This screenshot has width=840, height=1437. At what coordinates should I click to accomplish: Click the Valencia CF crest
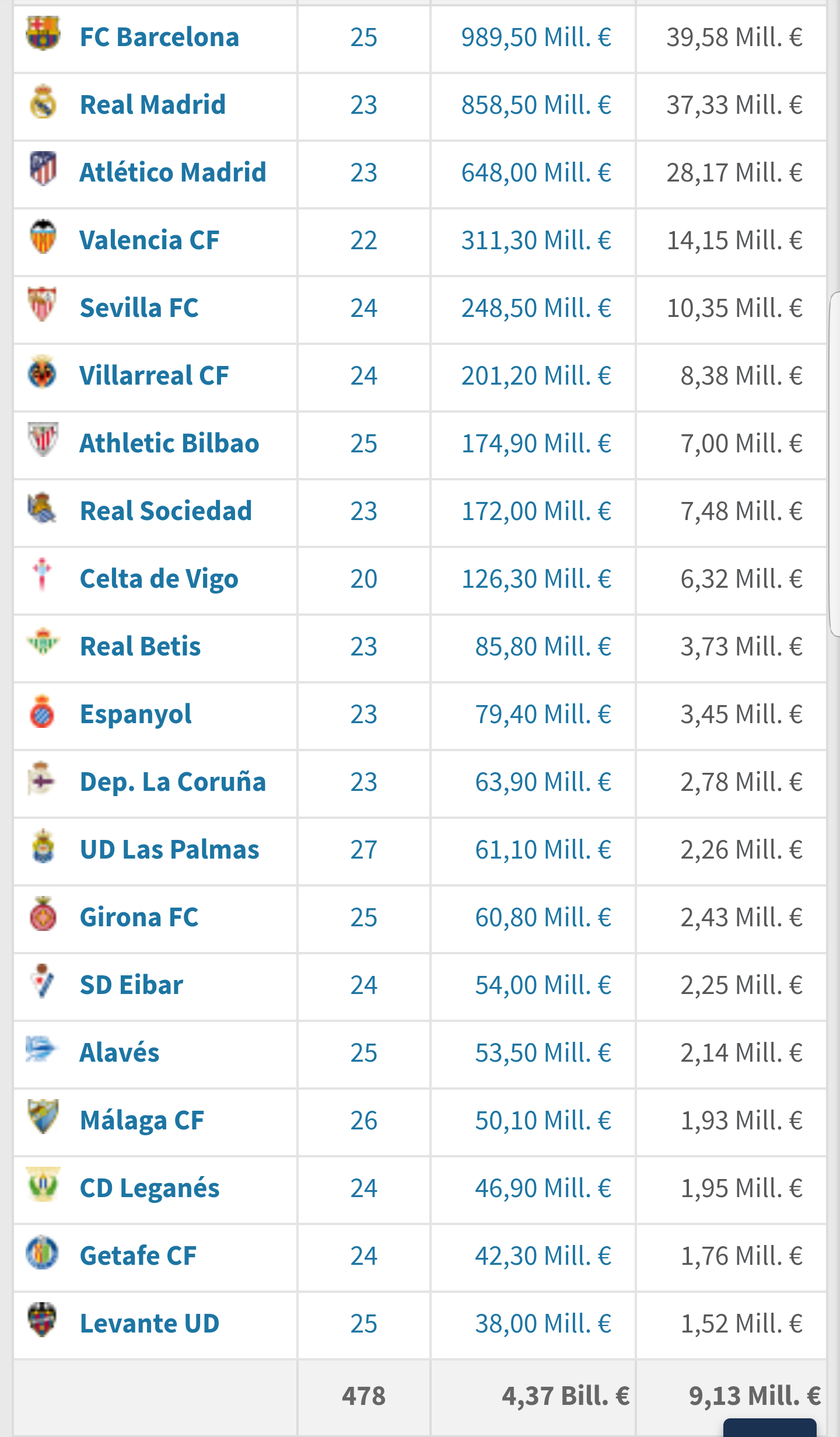pos(43,237)
